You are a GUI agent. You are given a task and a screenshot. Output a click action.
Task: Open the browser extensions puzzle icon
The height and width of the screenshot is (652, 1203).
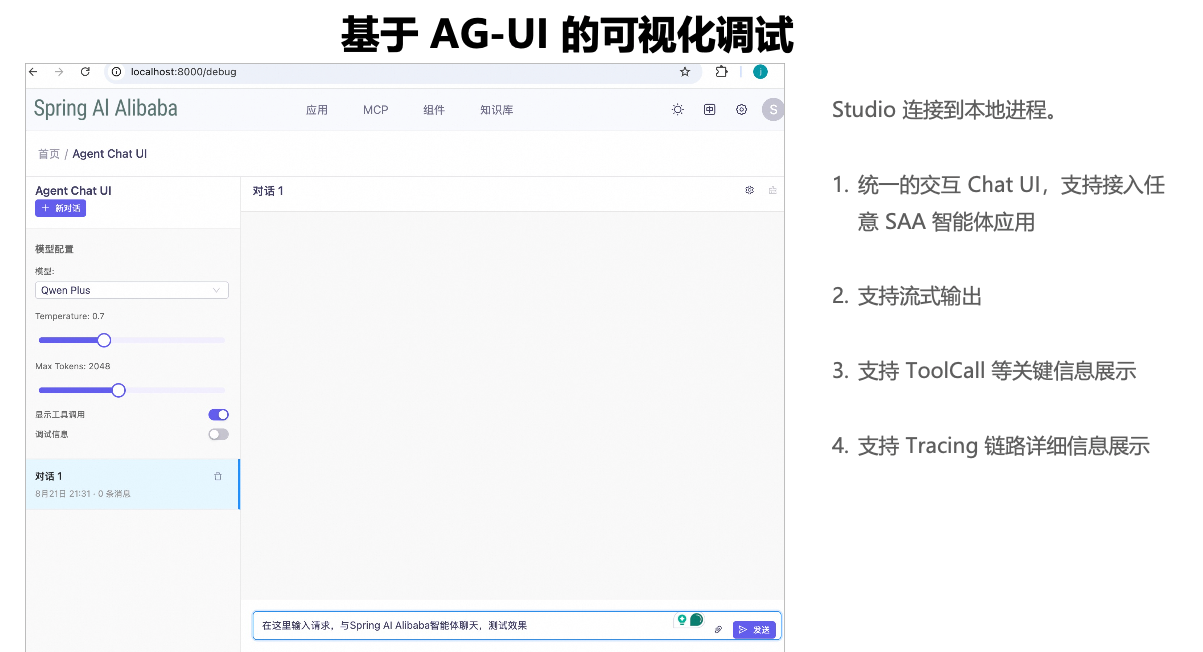(721, 72)
